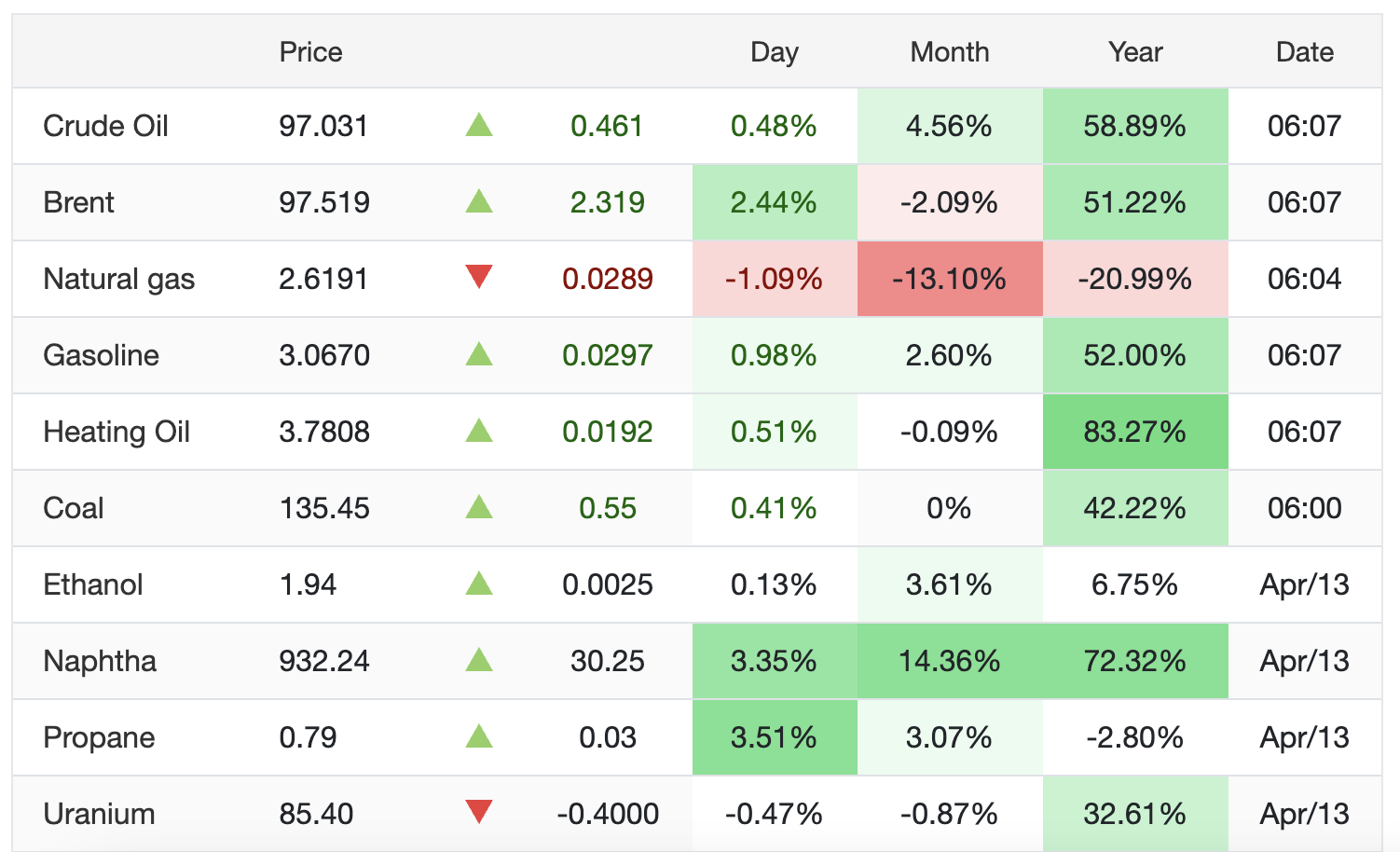
Task: Sort by the Day column header
Action: [x=774, y=52]
